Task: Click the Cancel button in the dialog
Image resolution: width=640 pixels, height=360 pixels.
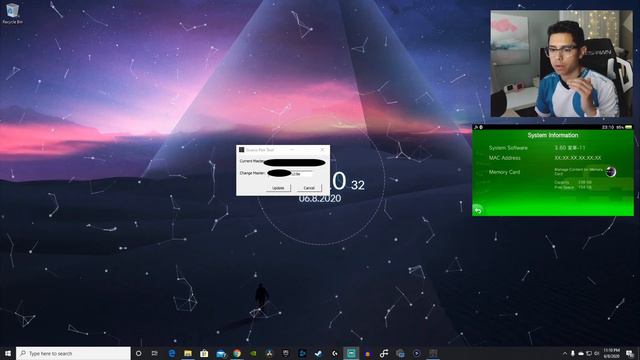Action: coord(309,188)
